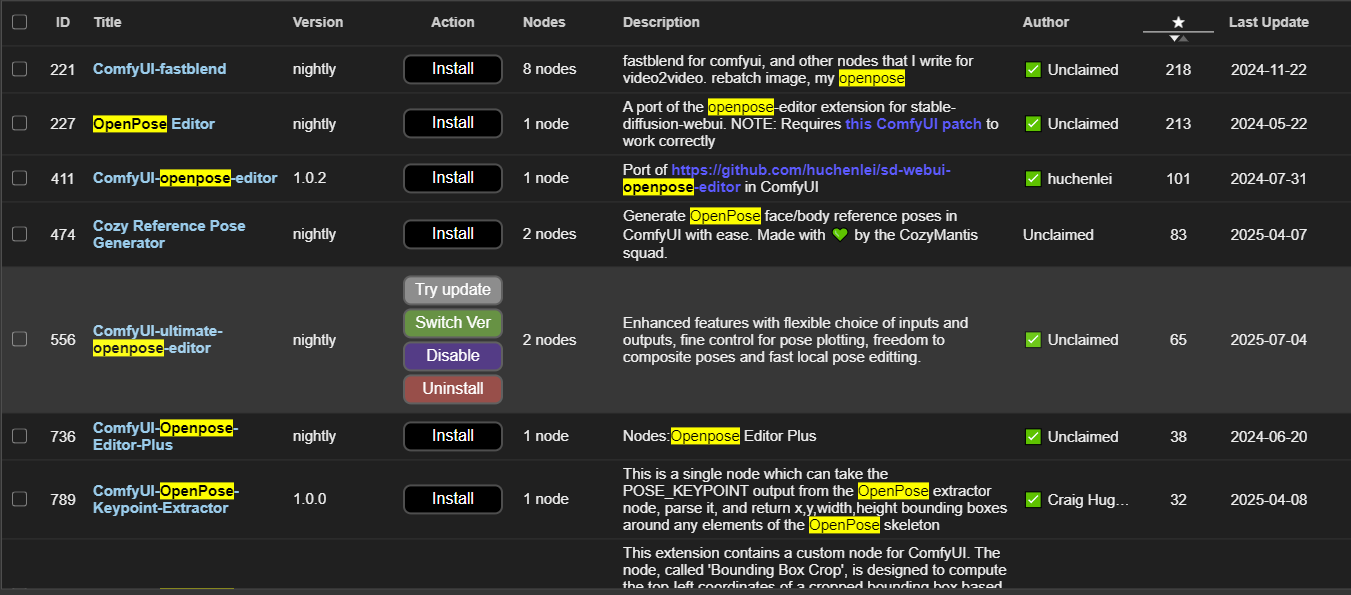The width and height of the screenshot is (1351, 595).
Task: Click the '8 nodes' cell
Action: click(550, 69)
